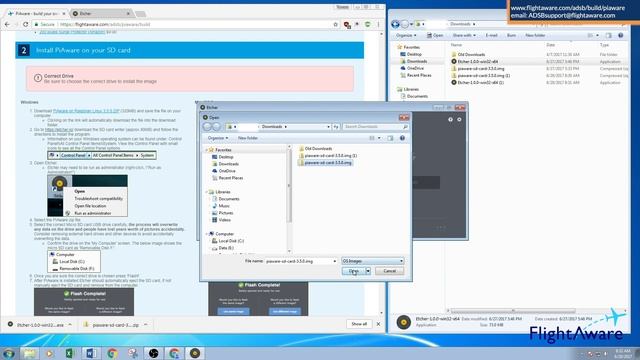
Task: Select Pictures library in Open dialog
Action: (222, 213)
